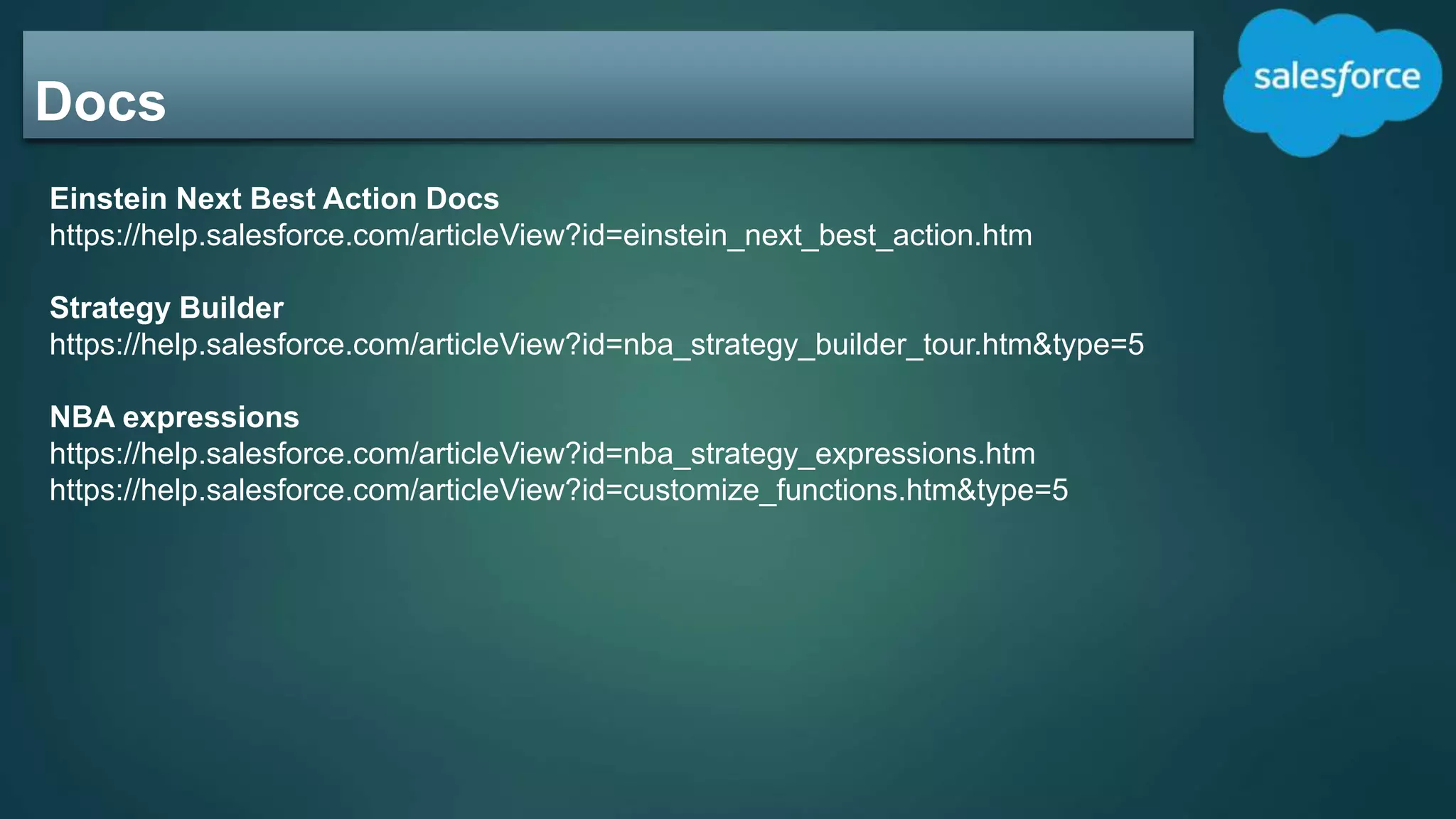Click "https://" at start of first URL

95,235
